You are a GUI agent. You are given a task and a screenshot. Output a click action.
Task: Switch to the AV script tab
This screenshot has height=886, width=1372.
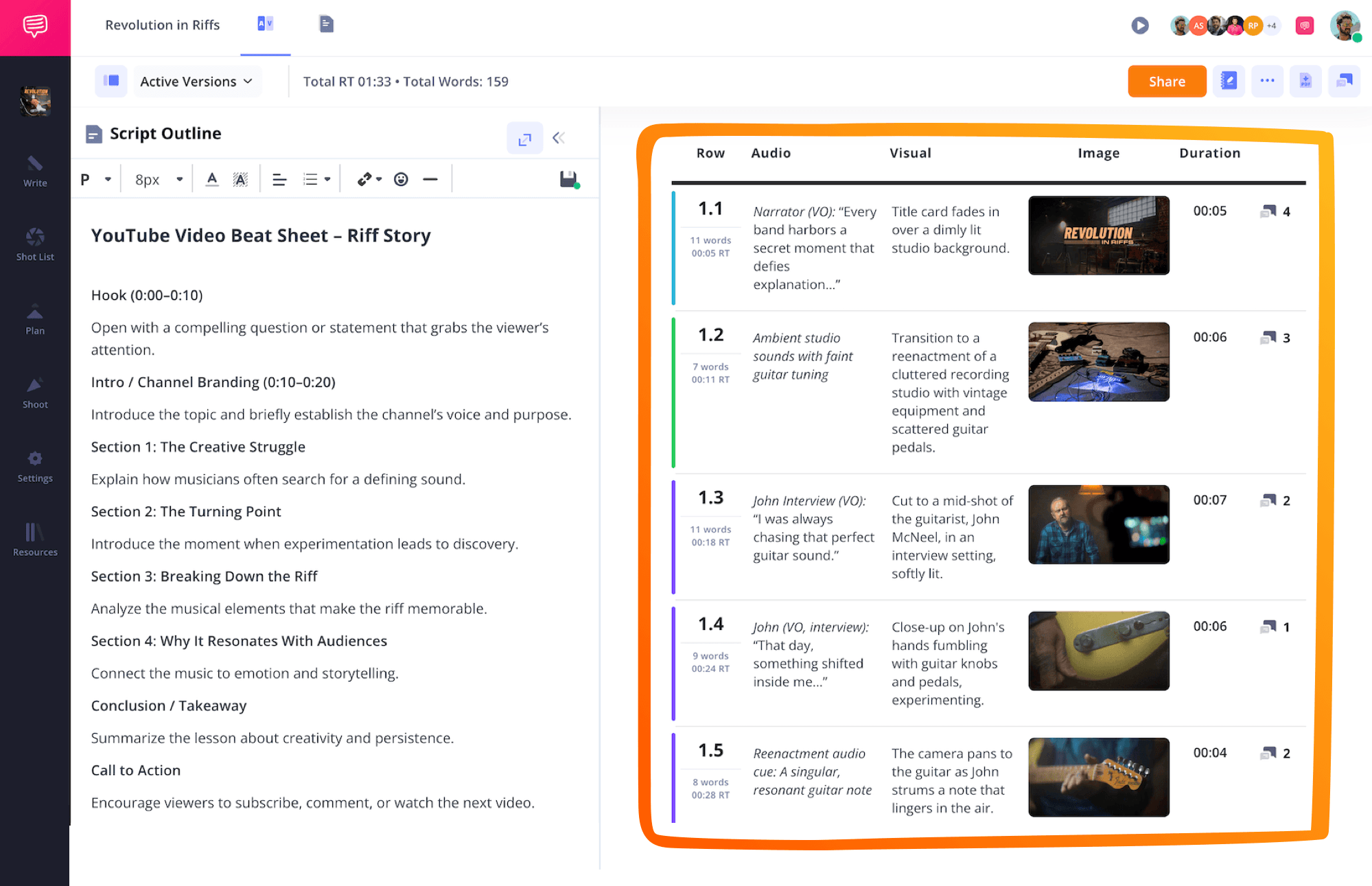pos(265,25)
